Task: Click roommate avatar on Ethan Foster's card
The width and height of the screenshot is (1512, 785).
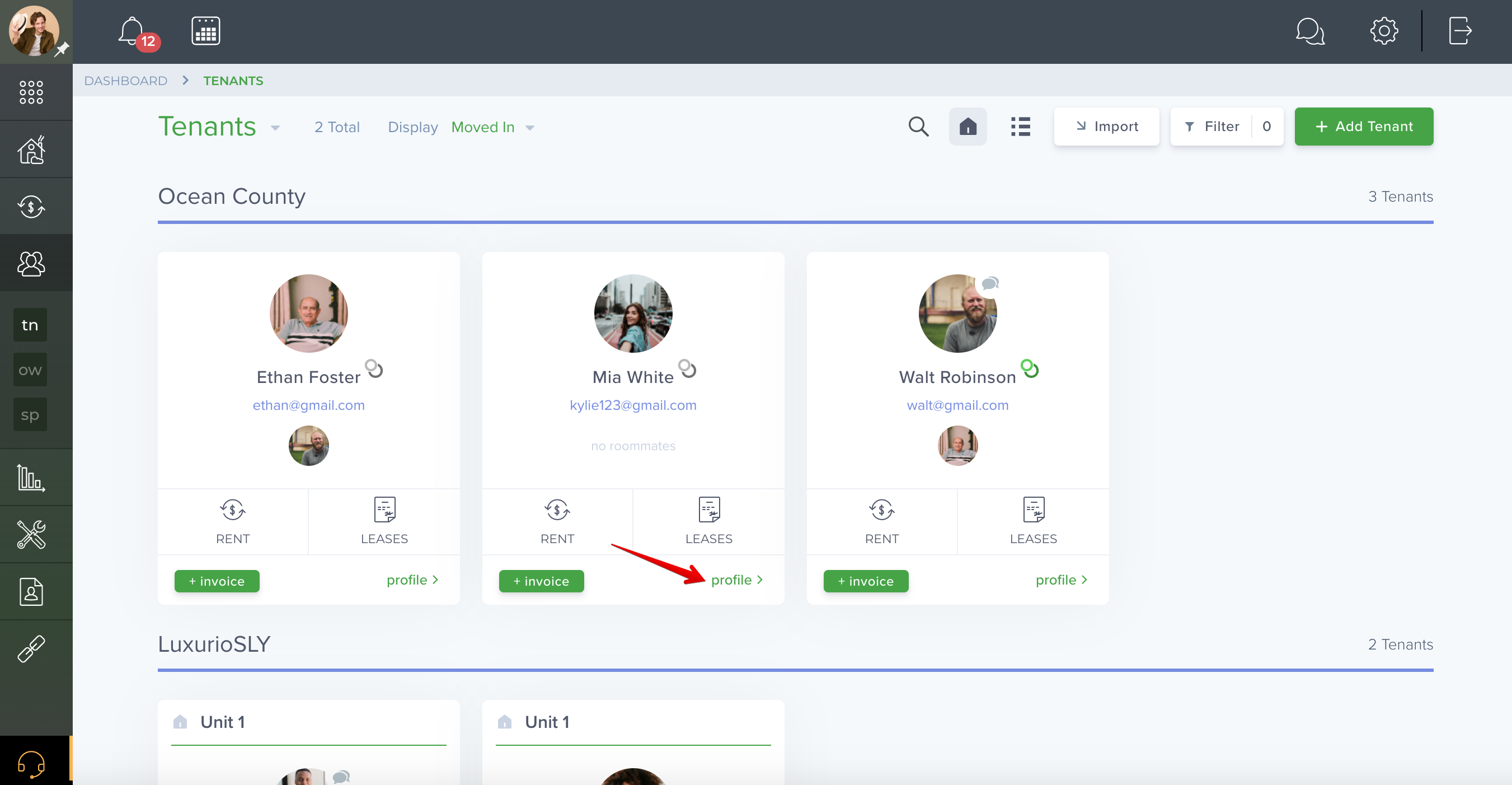Action: click(x=308, y=446)
